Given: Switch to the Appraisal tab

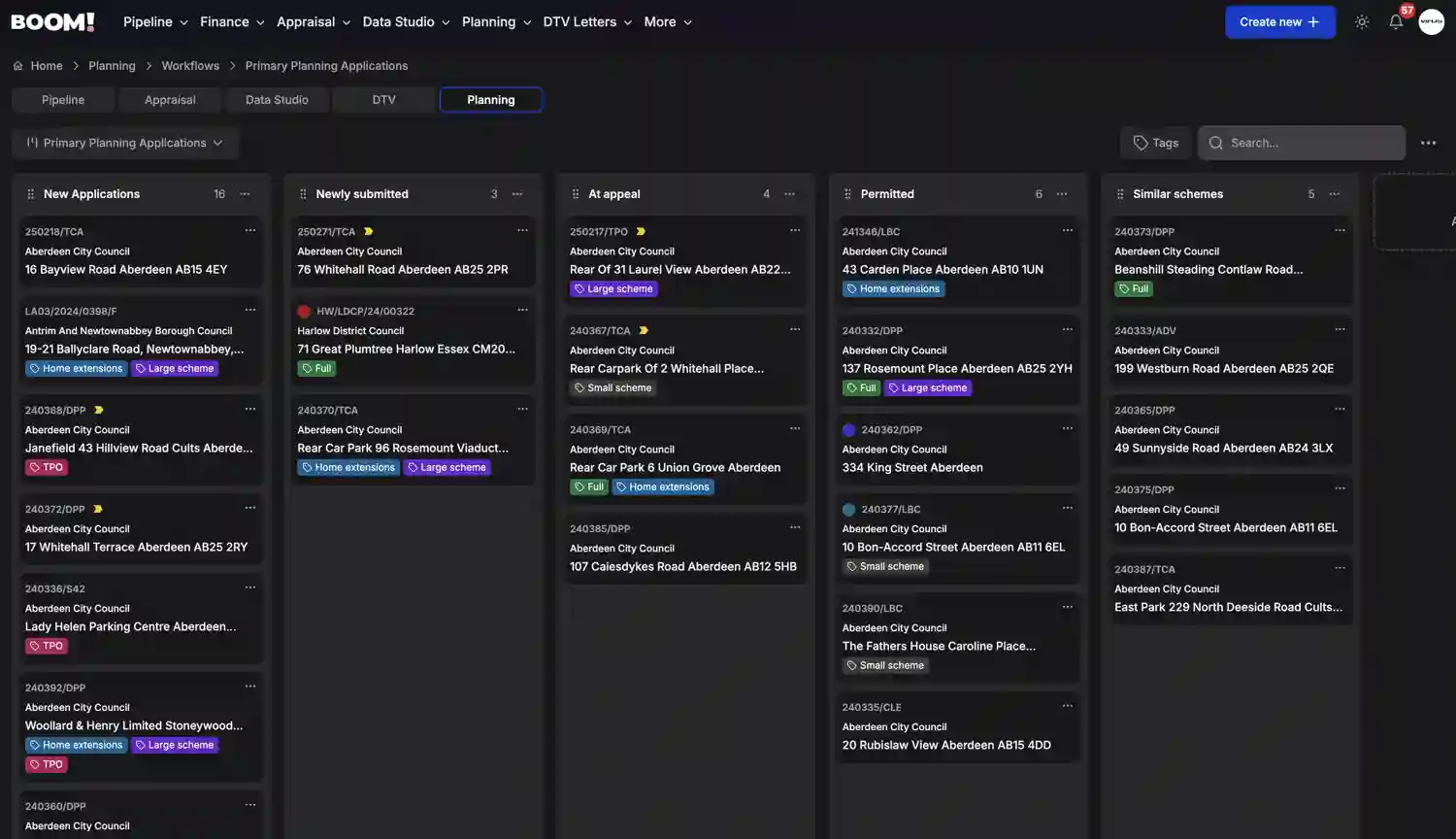Looking at the screenshot, I should click(x=170, y=100).
